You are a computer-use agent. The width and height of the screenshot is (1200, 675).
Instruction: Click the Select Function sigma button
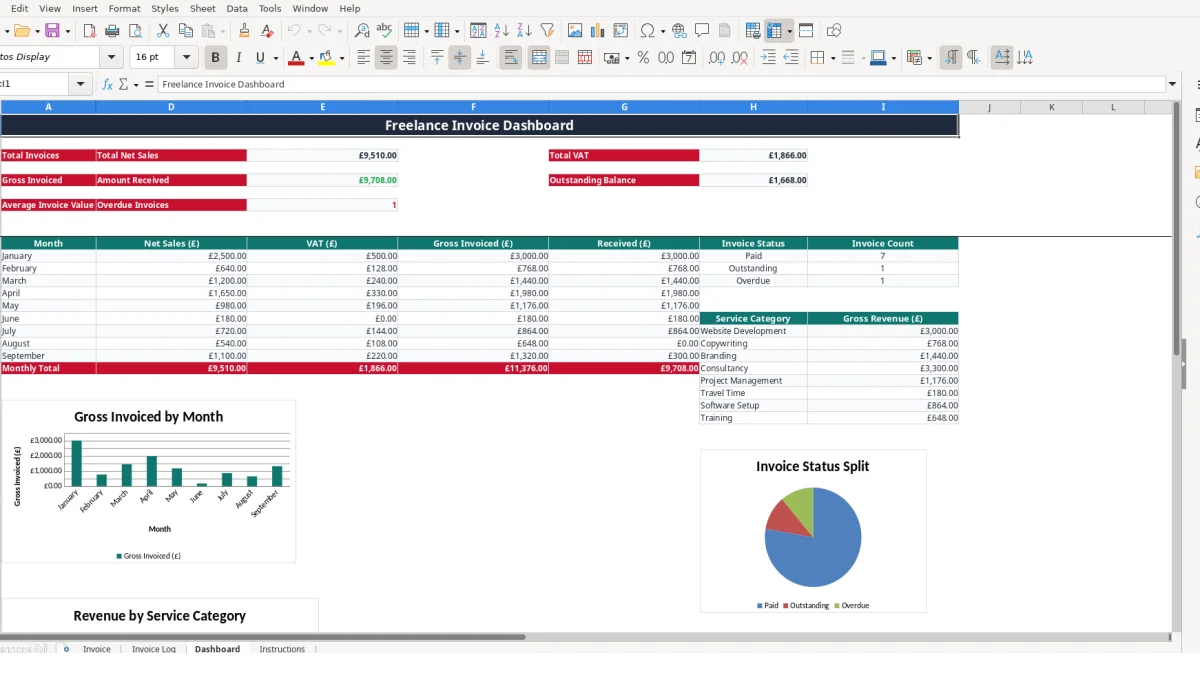coord(123,84)
